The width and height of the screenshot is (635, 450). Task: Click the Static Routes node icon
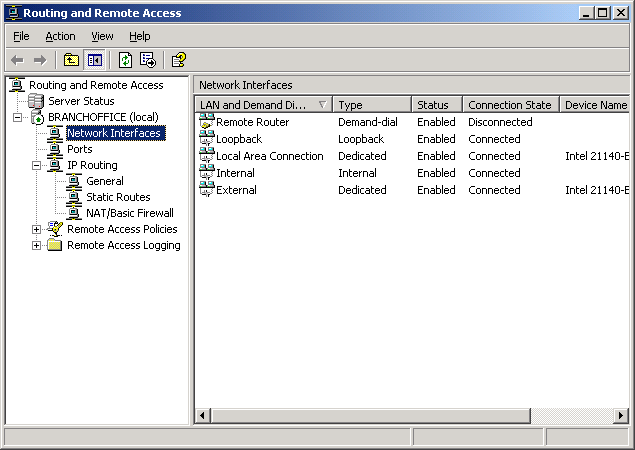[74, 197]
